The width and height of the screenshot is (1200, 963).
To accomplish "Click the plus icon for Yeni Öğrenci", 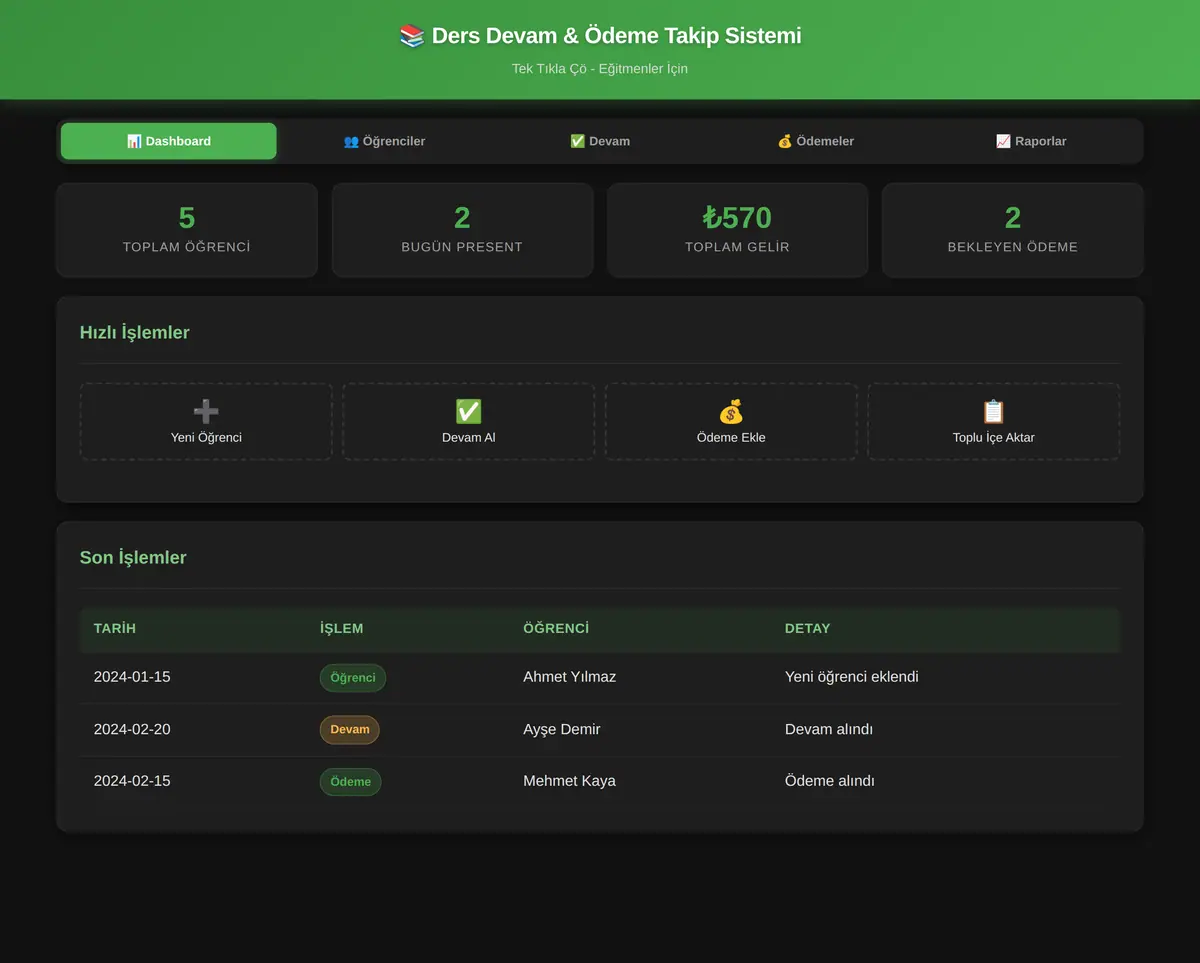I will (x=206, y=411).
